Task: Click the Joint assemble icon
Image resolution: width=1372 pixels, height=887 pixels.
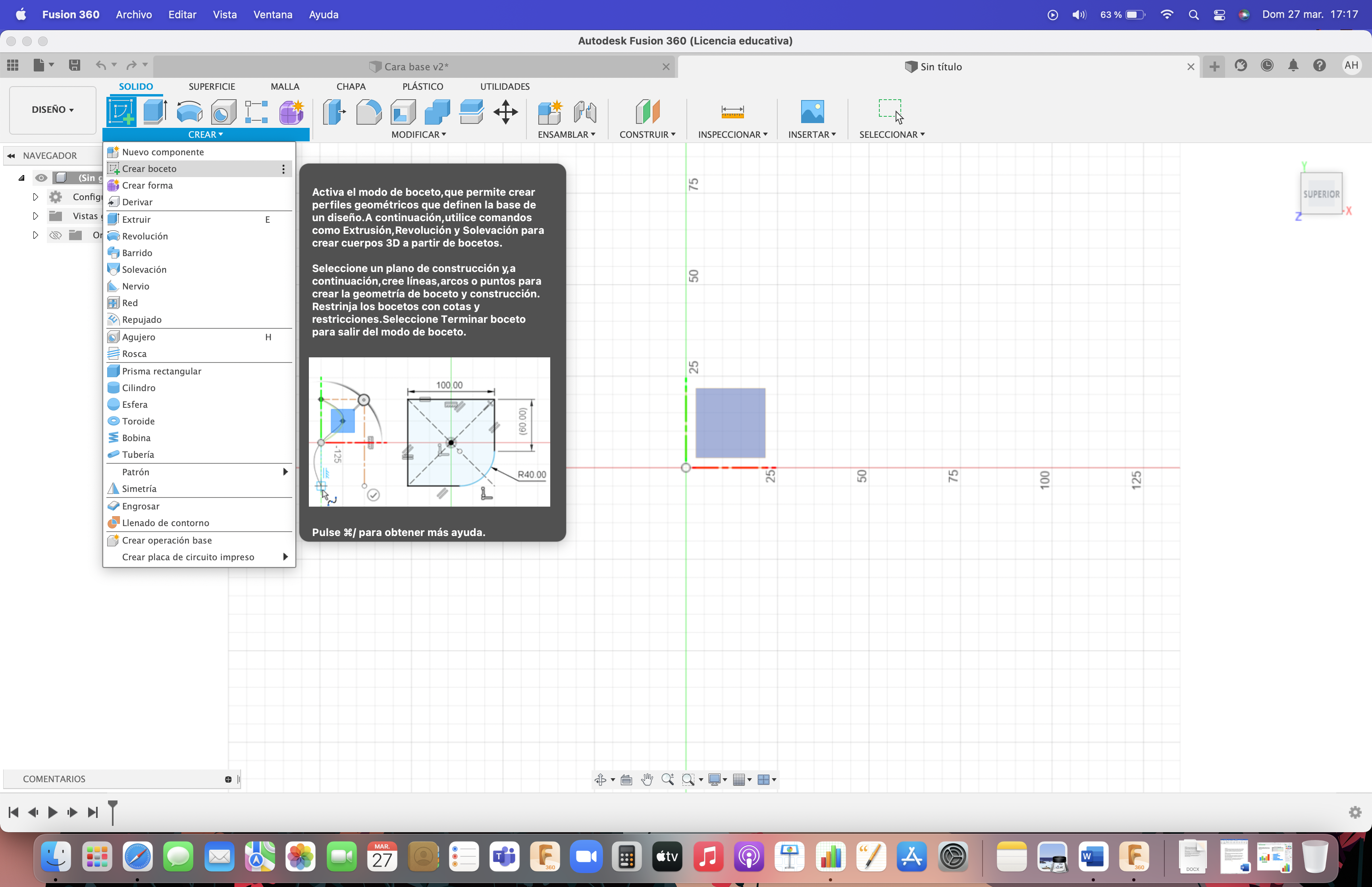Action: (585, 111)
